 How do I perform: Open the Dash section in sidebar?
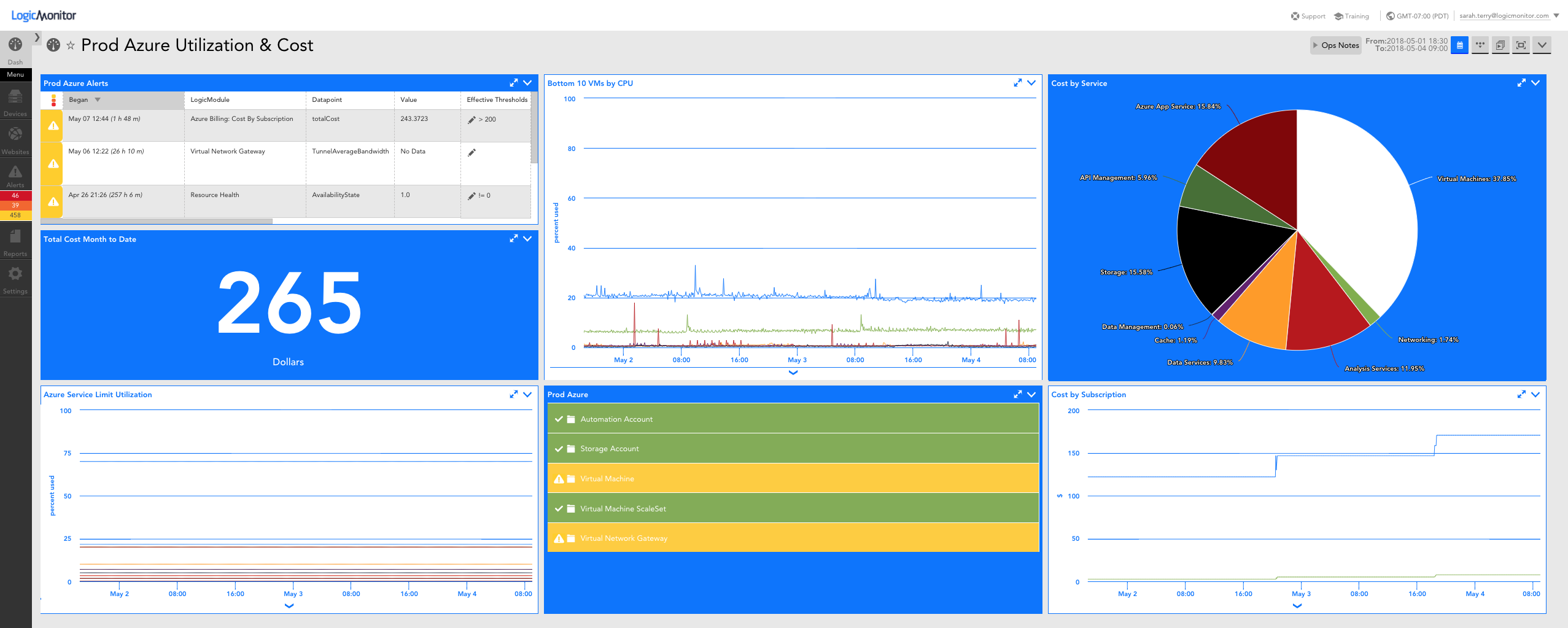pos(15,50)
